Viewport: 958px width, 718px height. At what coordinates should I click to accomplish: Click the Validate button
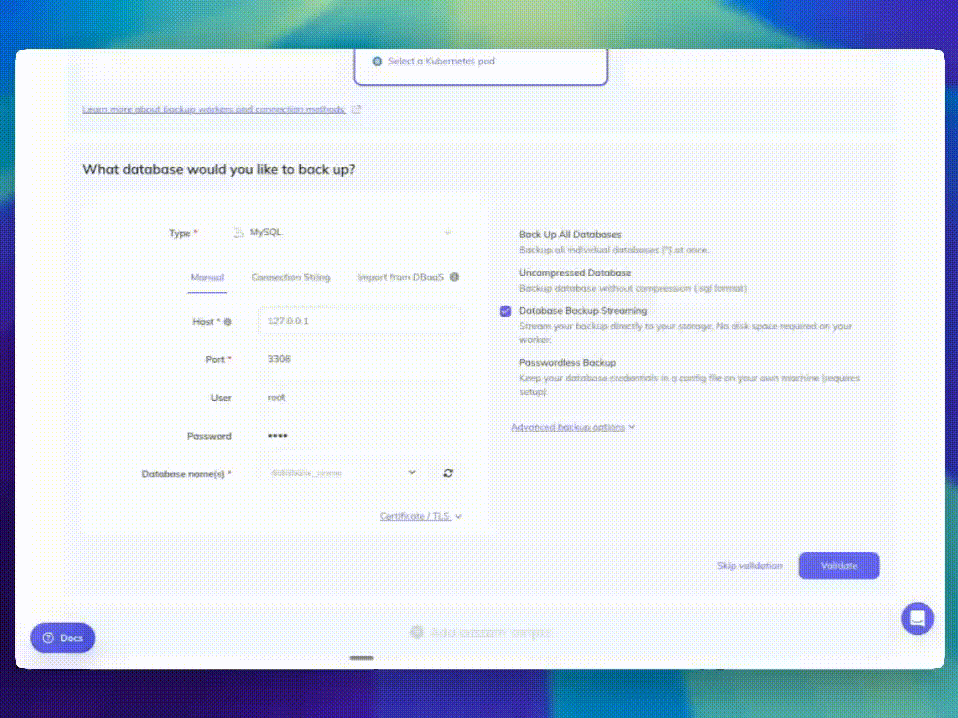(838, 566)
